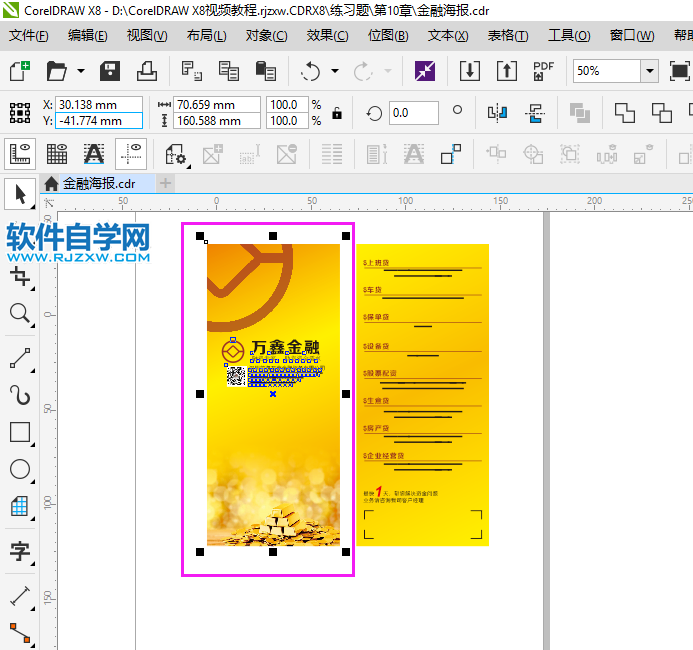Click the Print icon
The height and width of the screenshot is (650, 693).
(x=147, y=72)
